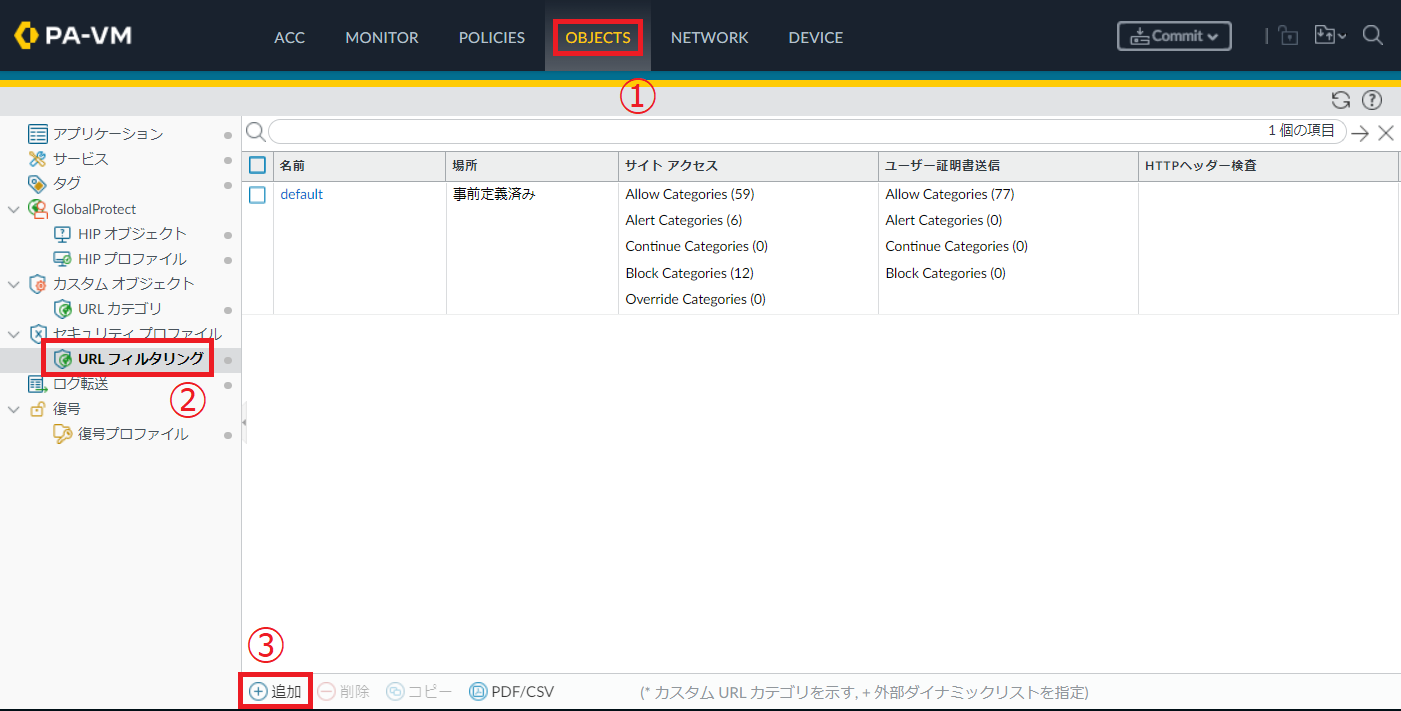
Task: Click the ログ転送 icon
Action: click(38, 384)
